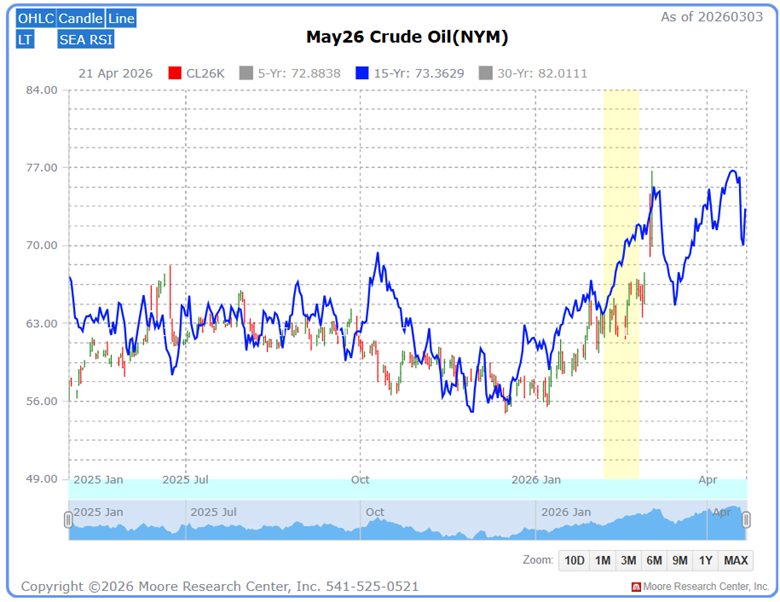Click the 'Apr' x-axis label
The image size is (780, 602).
point(707,480)
